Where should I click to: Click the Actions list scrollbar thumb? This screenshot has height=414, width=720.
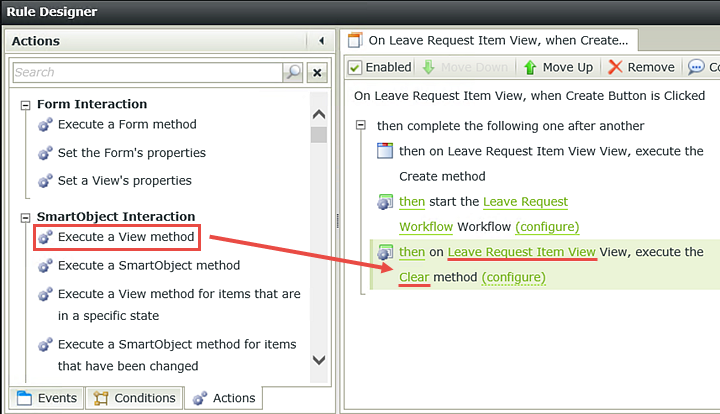coord(319,135)
